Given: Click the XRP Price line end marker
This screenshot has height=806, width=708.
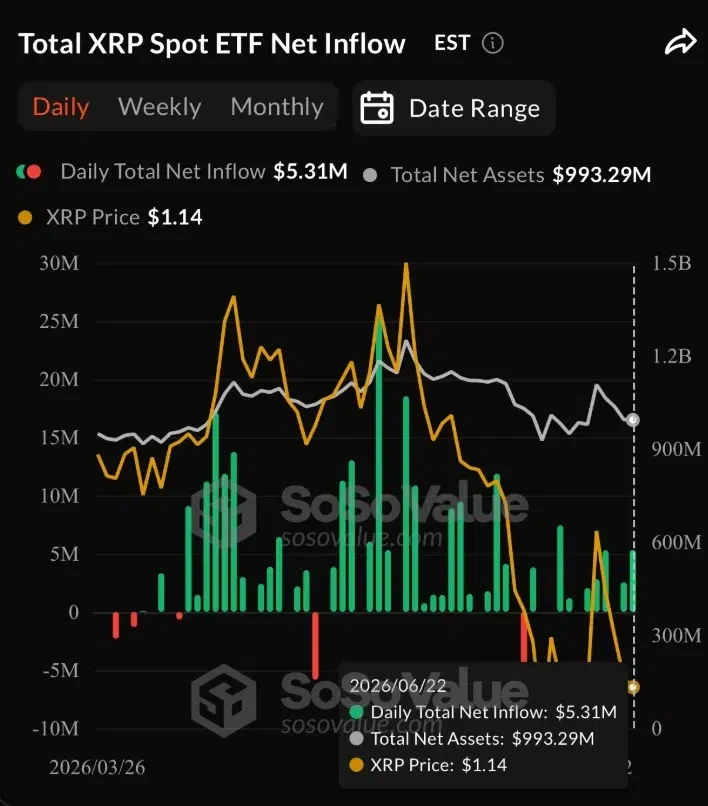Looking at the screenshot, I should click(633, 687).
